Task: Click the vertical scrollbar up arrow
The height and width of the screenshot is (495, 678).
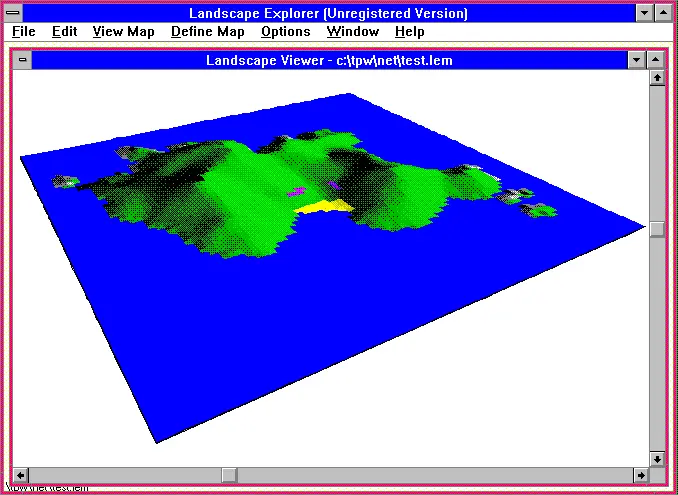Action: click(x=656, y=79)
